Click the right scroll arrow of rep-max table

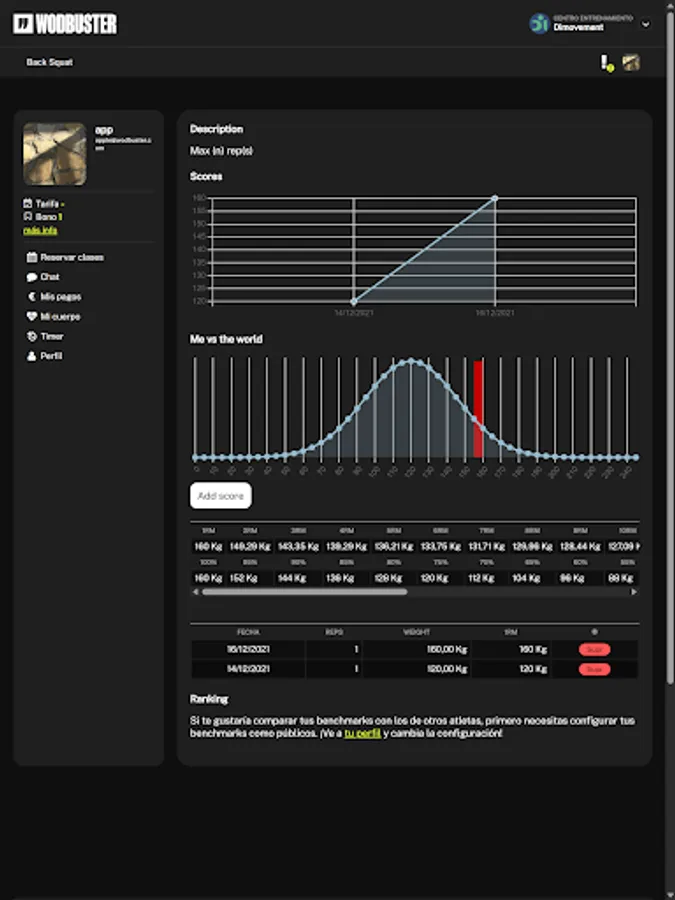click(634, 592)
